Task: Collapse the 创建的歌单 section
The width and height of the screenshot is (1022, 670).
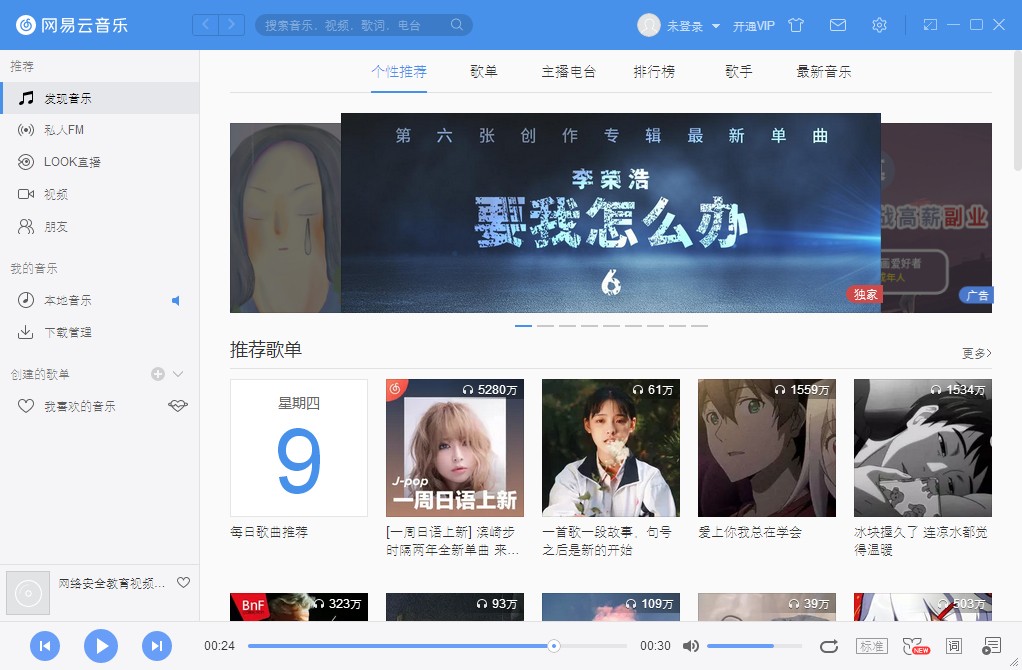Action: [x=176, y=374]
